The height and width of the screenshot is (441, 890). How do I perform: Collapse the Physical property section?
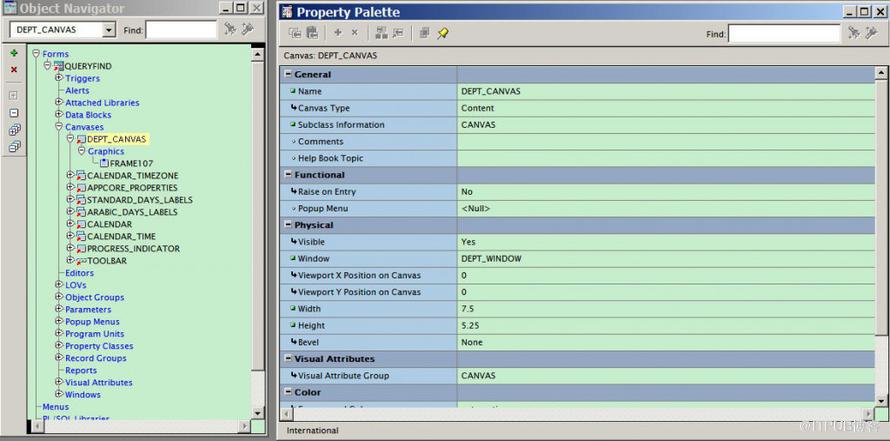pos(289,225)
